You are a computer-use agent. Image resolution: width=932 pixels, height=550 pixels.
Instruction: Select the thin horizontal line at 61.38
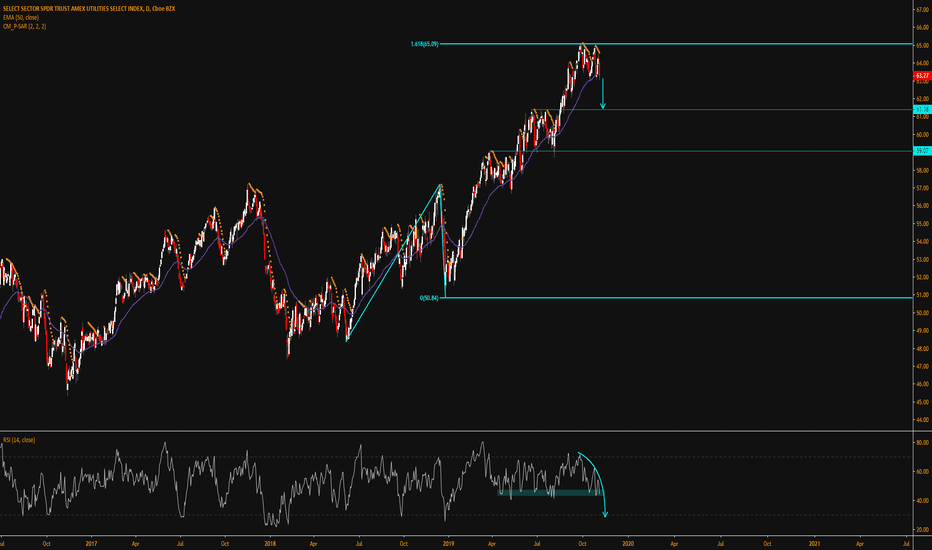point(722,109)
